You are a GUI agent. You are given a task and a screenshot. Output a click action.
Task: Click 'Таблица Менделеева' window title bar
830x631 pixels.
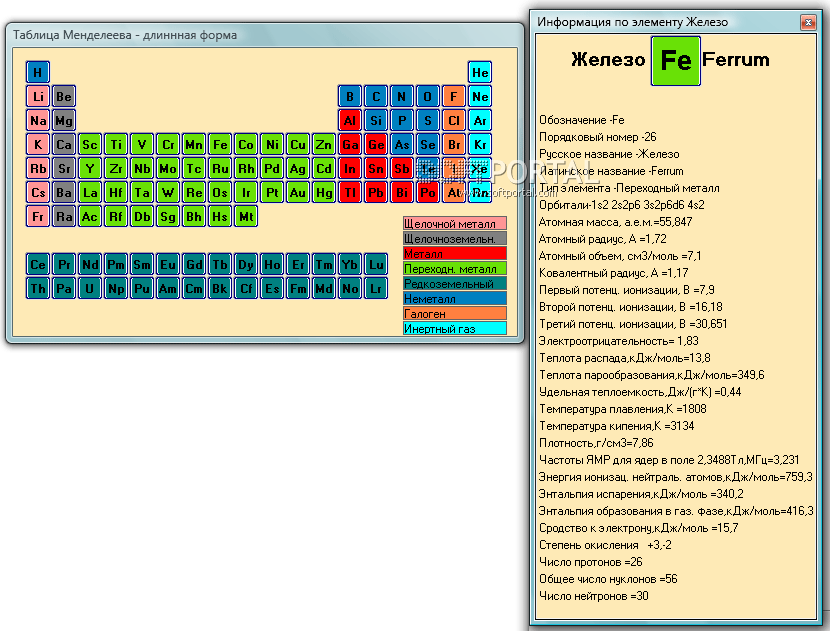coord(265,35)
